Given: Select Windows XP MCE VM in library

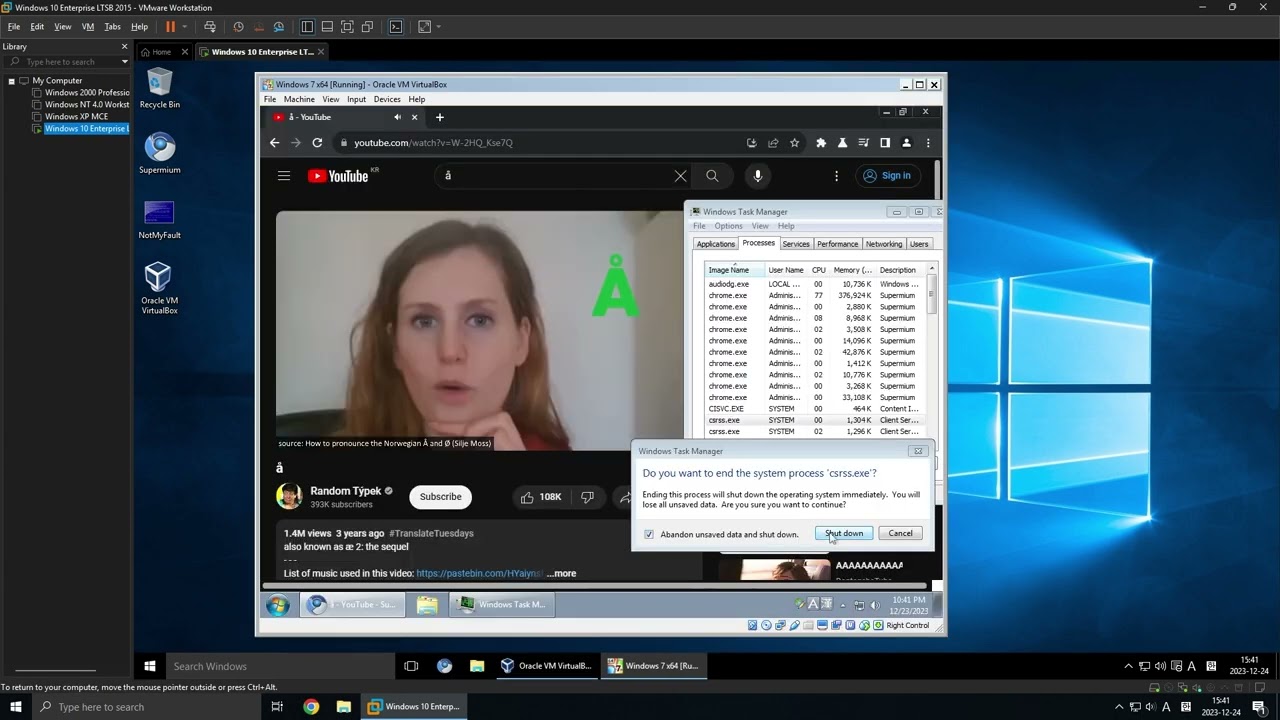Looking at the screenshot, I should tap(76, 117).
